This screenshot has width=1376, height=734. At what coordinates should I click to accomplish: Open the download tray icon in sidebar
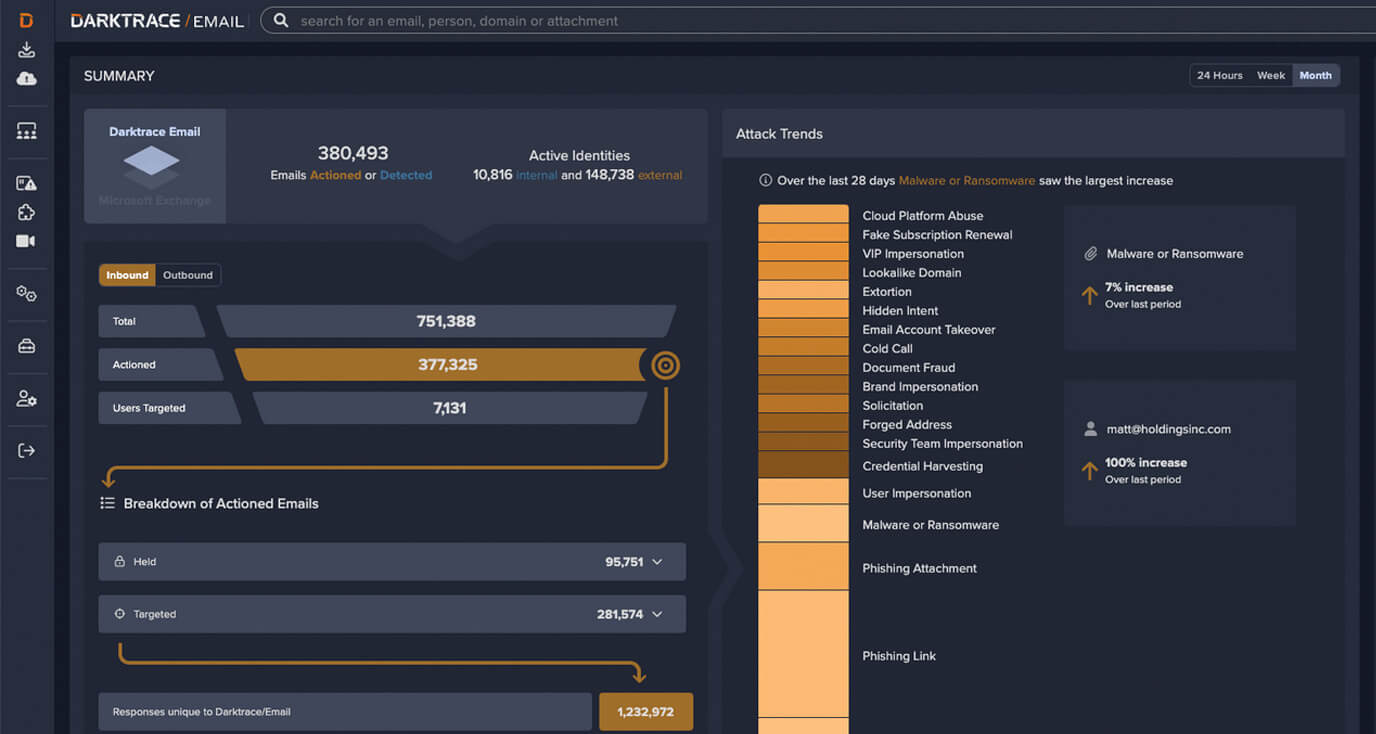pyautogui.click(x=26, y=50)
